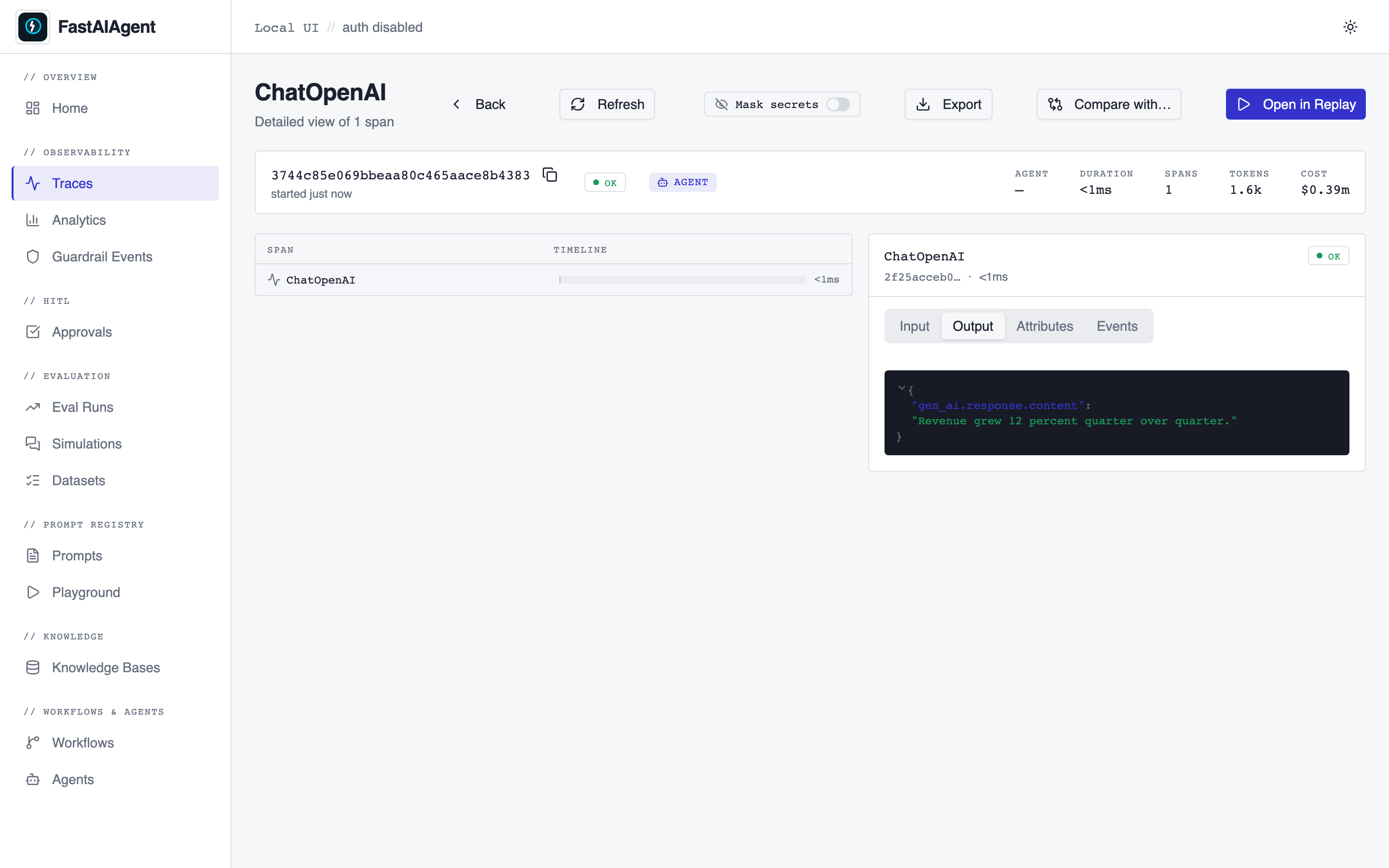Click the FastAIAgent brand name
1389x868 pixels.
(x=107, y=27)
